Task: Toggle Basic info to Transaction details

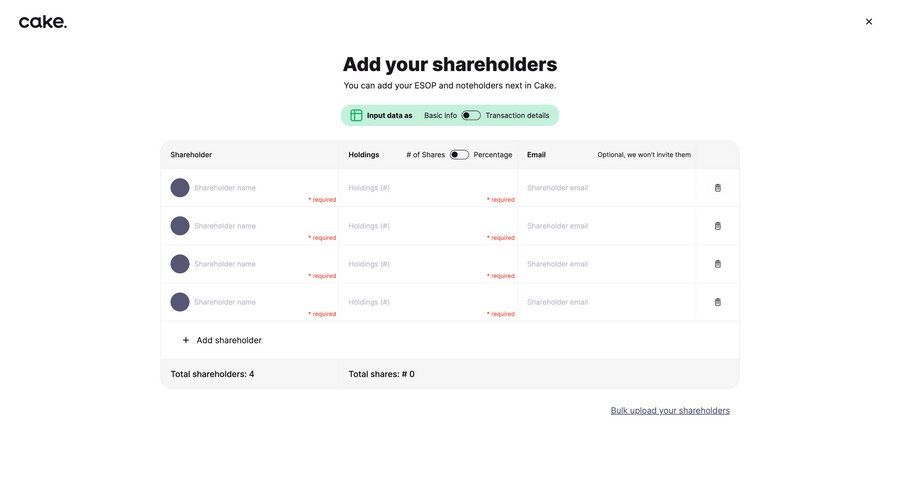Action: click(x=471, y=115)
